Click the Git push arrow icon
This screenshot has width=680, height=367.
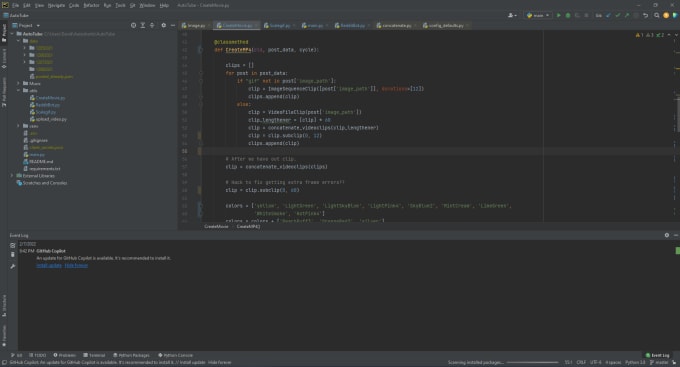click(627, 15)
